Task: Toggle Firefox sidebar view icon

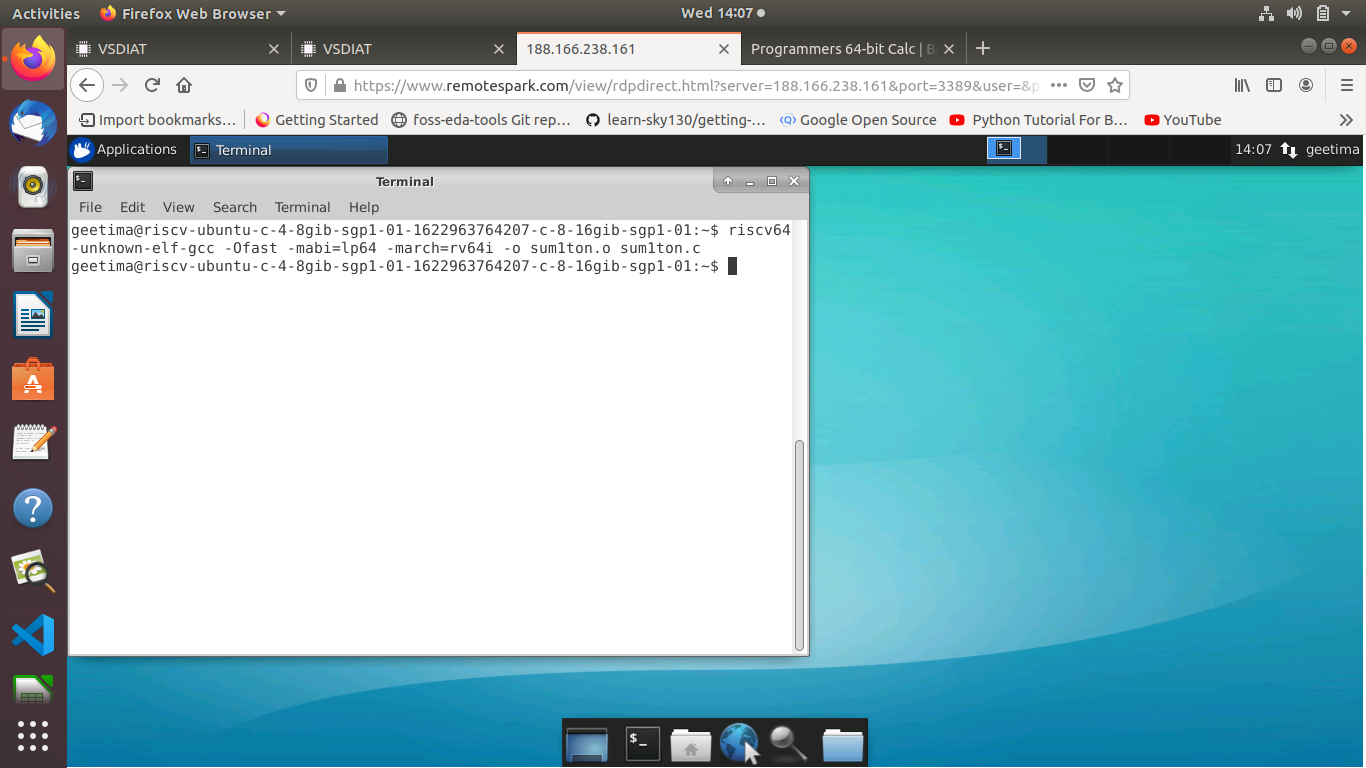Action: click(1274, 86)
